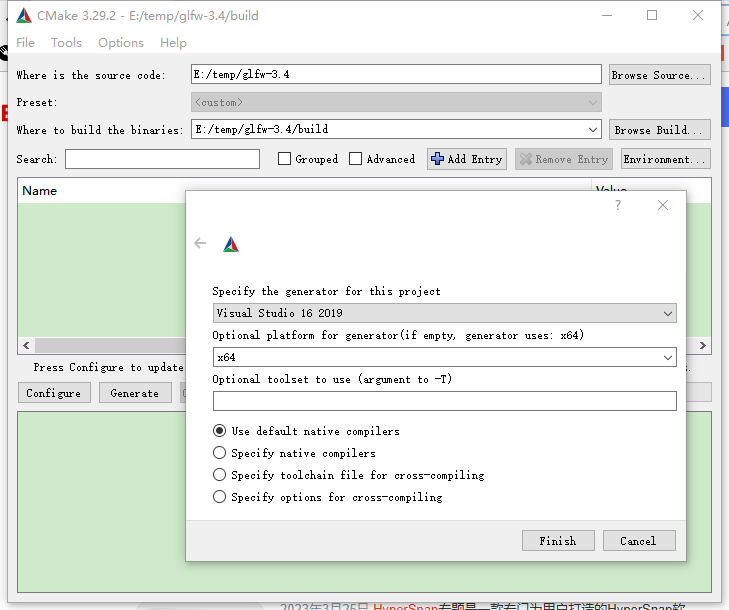Screen dimensions: 729x610
Task: Open the File menu
Action: [x=25, y=43]
